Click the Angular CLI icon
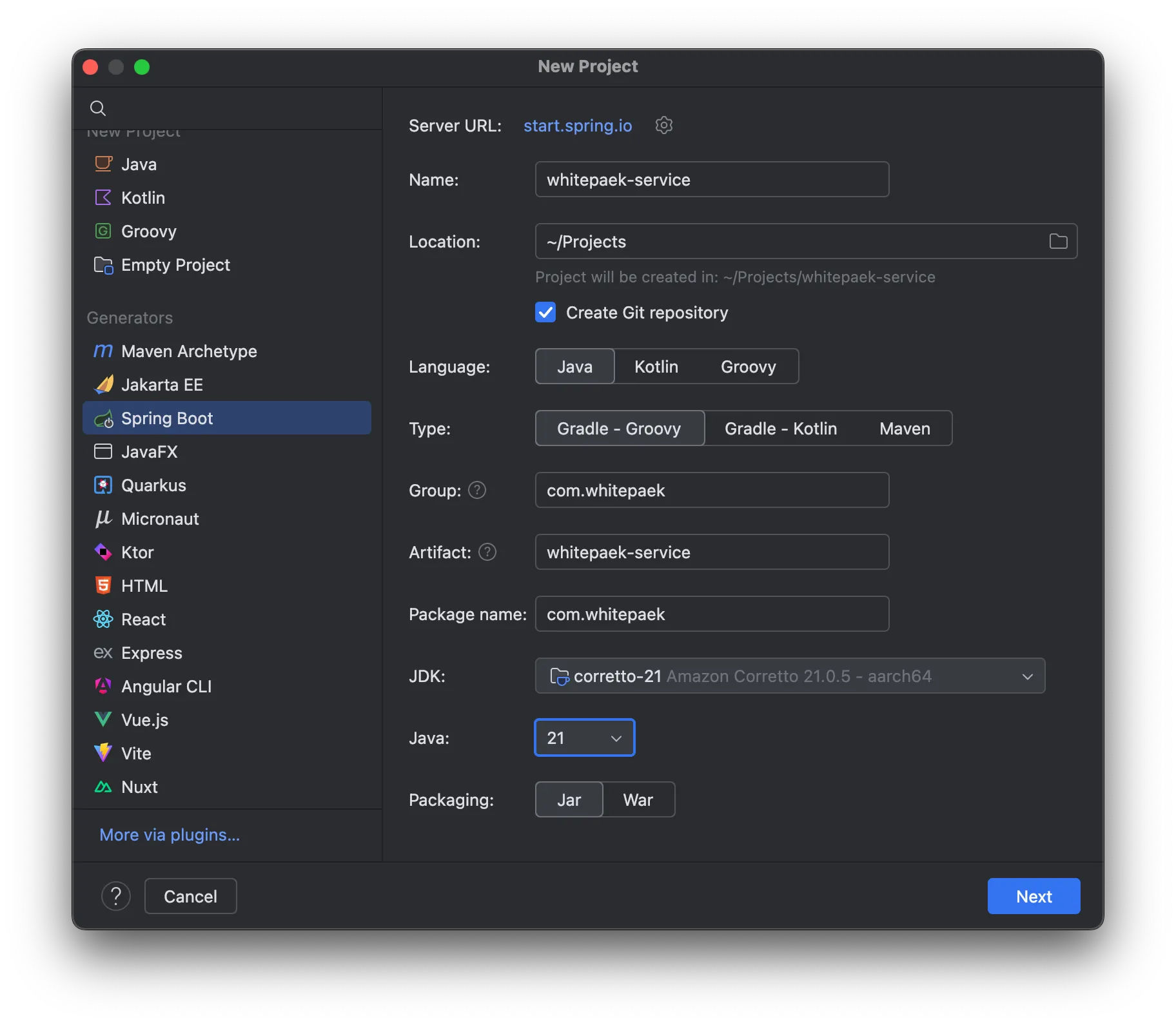The height and width of the screenshot is (1025, 1176). click(x=103, y=686)
